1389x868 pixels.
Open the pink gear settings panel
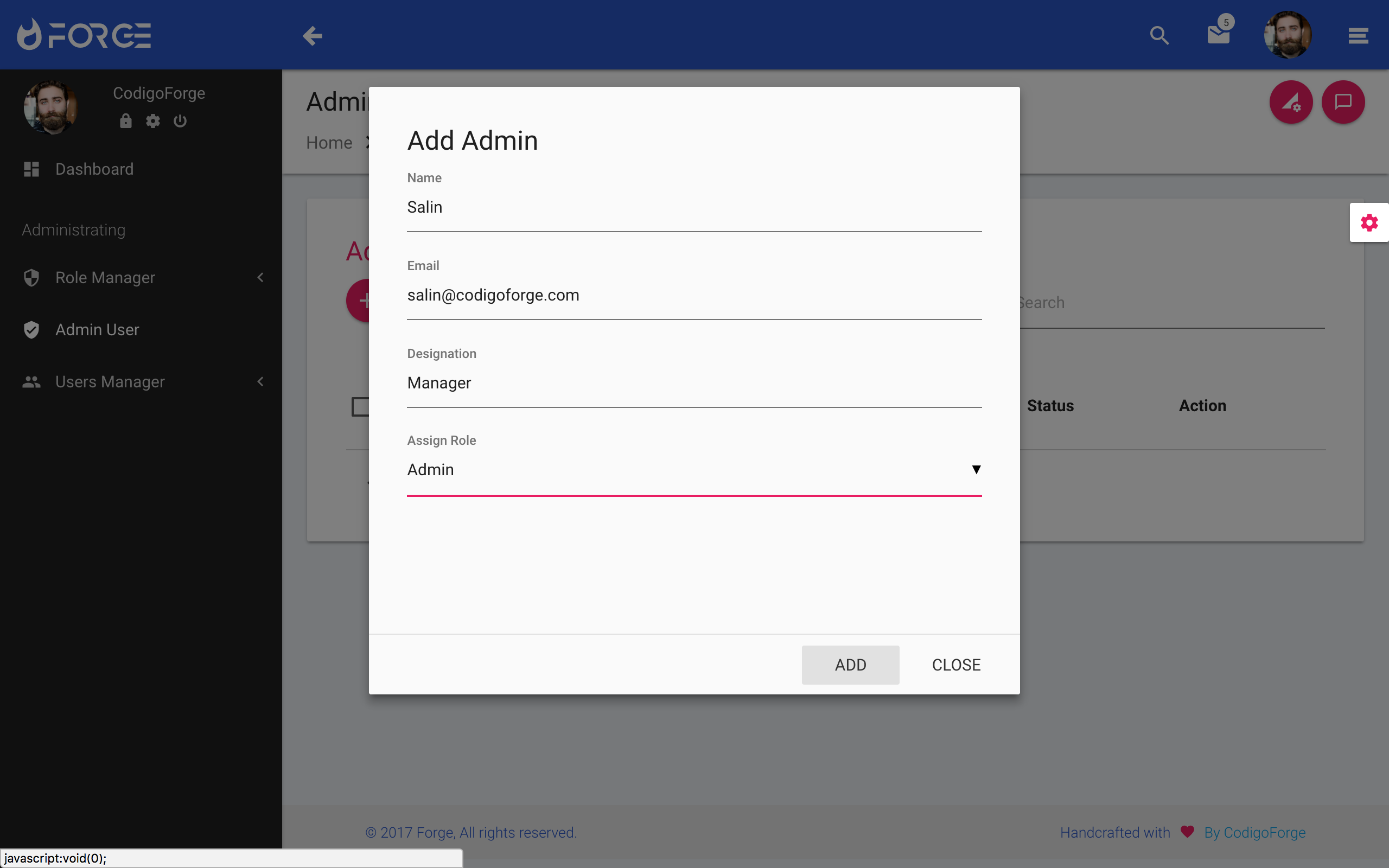point(1369,223)
